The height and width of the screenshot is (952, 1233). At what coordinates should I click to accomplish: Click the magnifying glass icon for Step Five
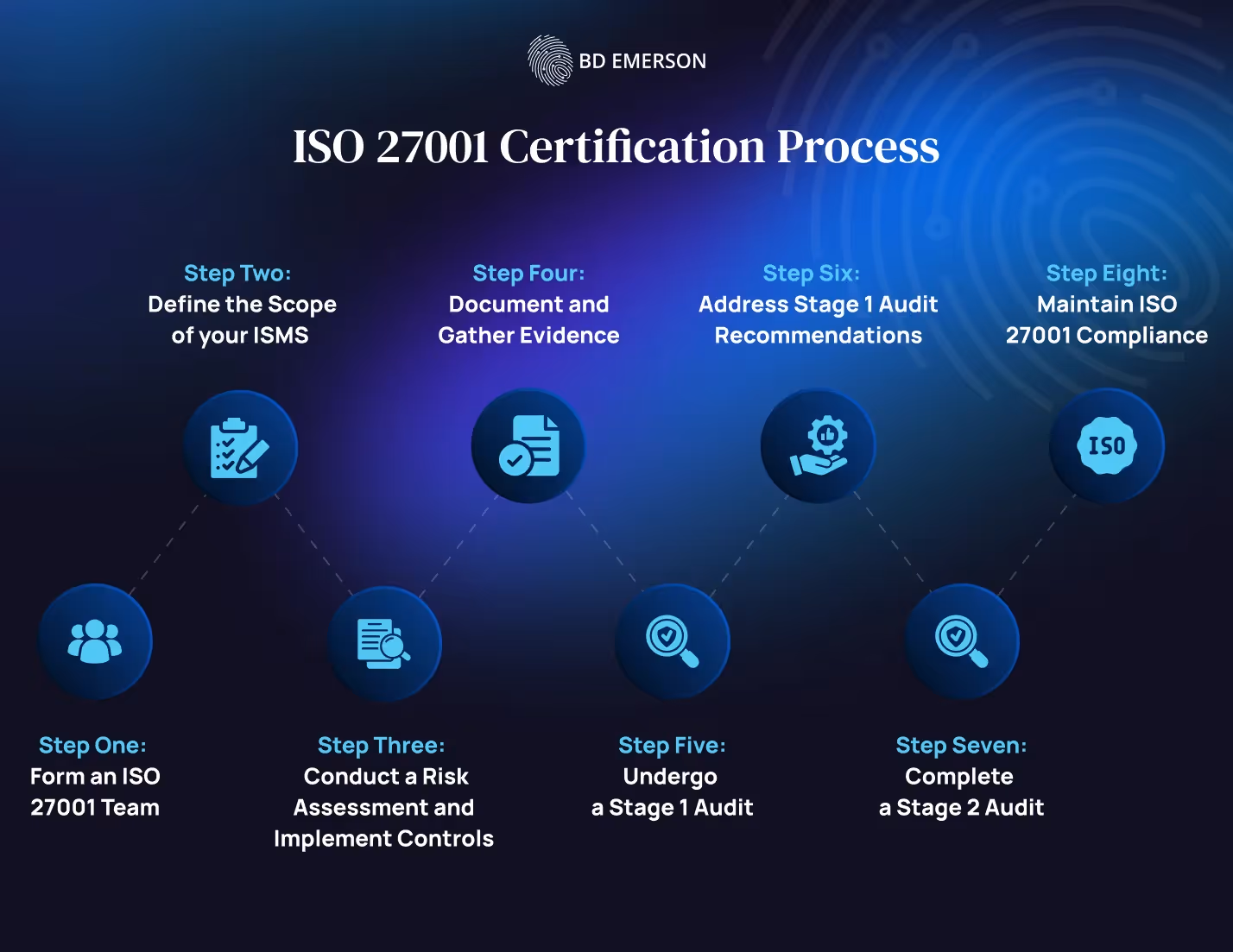pos(673,642)
